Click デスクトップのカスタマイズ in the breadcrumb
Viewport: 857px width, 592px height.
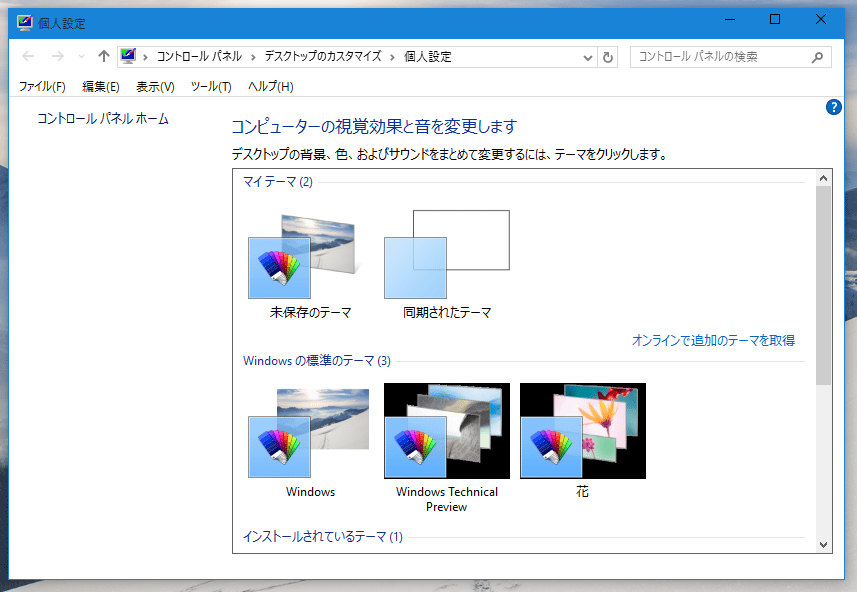[x=323, y=56]
